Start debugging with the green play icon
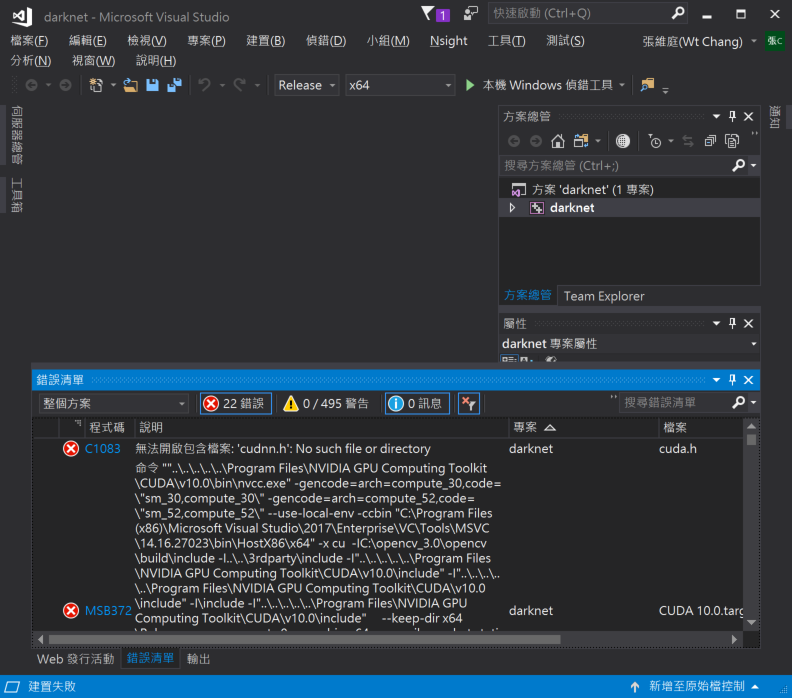 coord(470,85)
